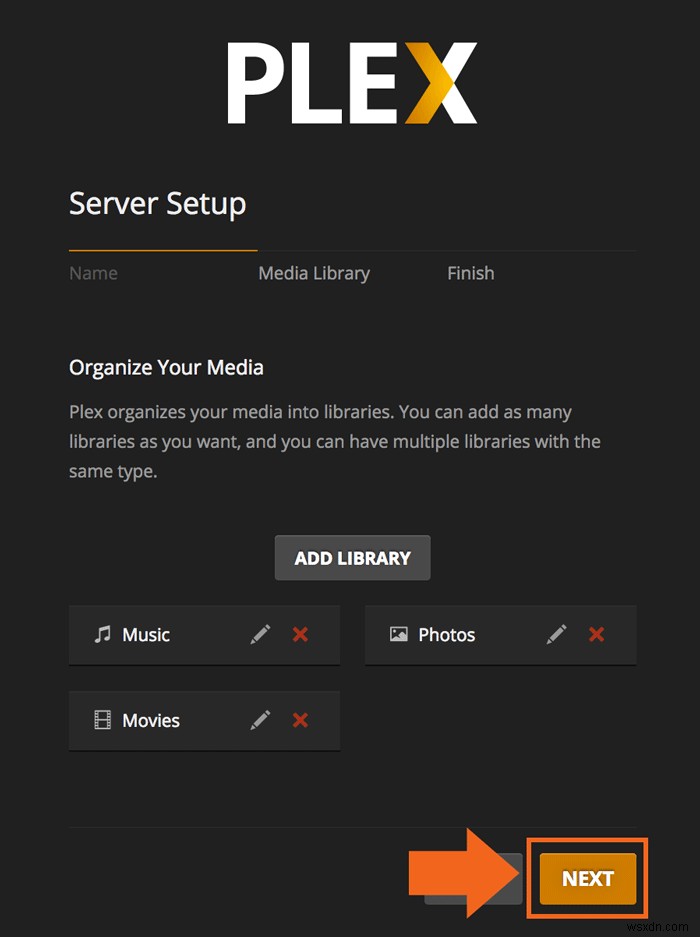This screenshot has width=700, height=937.
Task: Click the Photos picture icon
Action: tap(399, 634)
